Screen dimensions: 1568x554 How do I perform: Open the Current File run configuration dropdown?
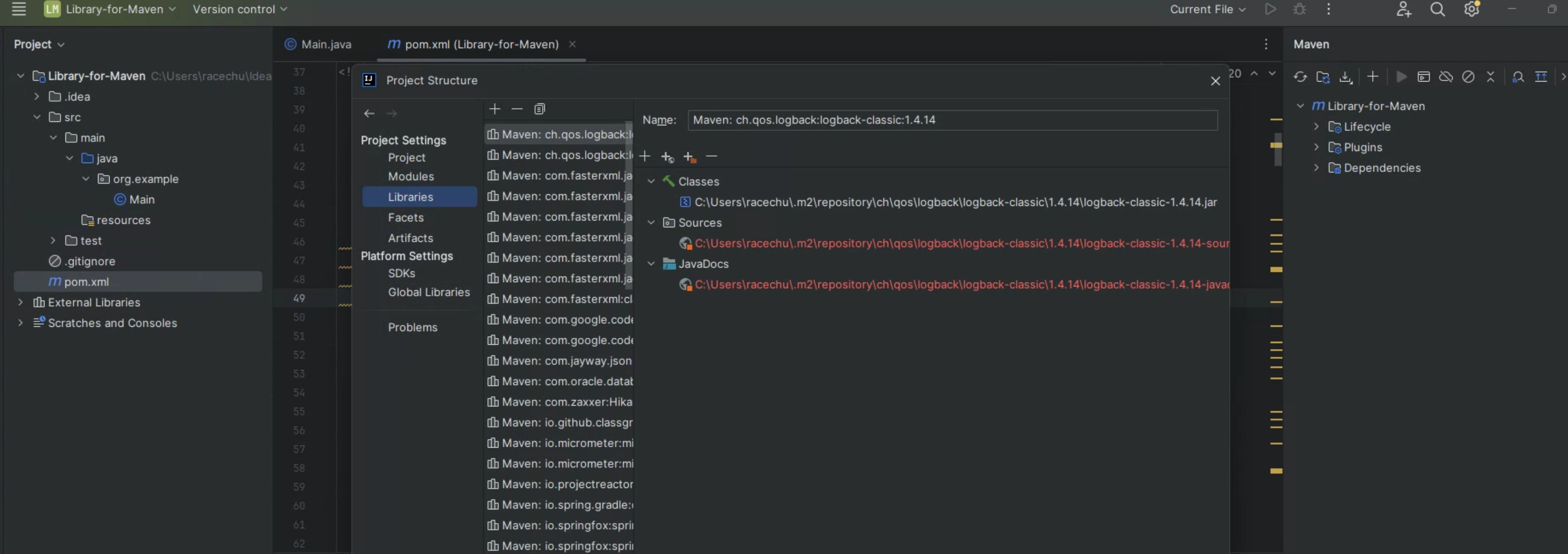(1208, 9)
